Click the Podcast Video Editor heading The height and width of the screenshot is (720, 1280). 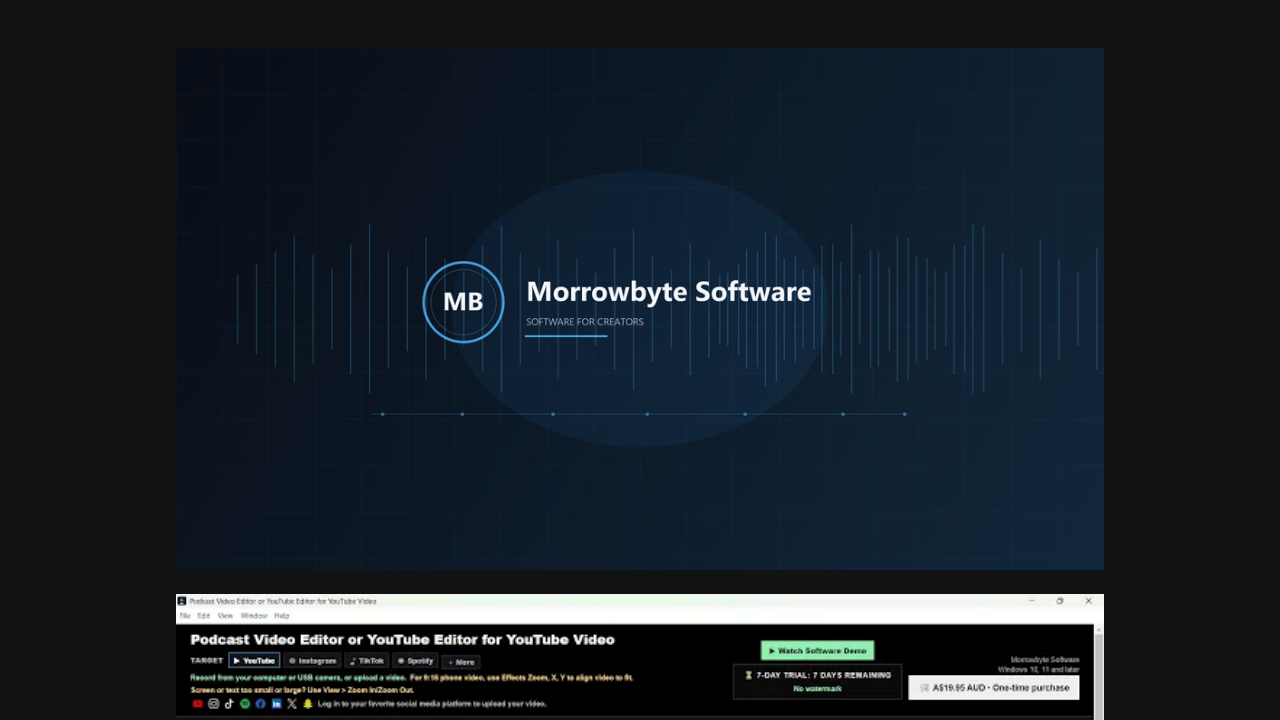pyautogui.click(x=402, y=639)
